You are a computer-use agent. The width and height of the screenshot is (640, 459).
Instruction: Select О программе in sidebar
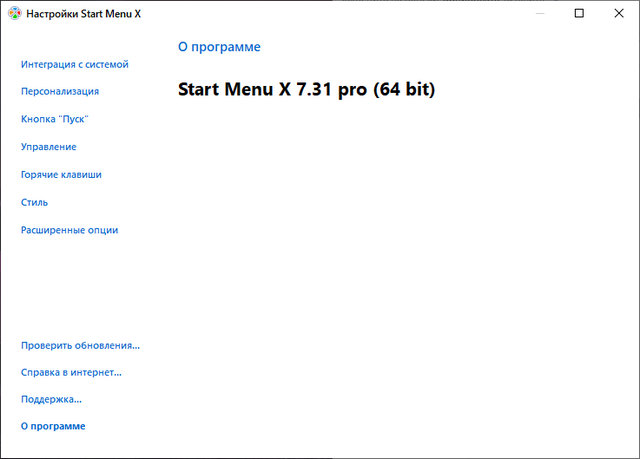click(53, 426)
